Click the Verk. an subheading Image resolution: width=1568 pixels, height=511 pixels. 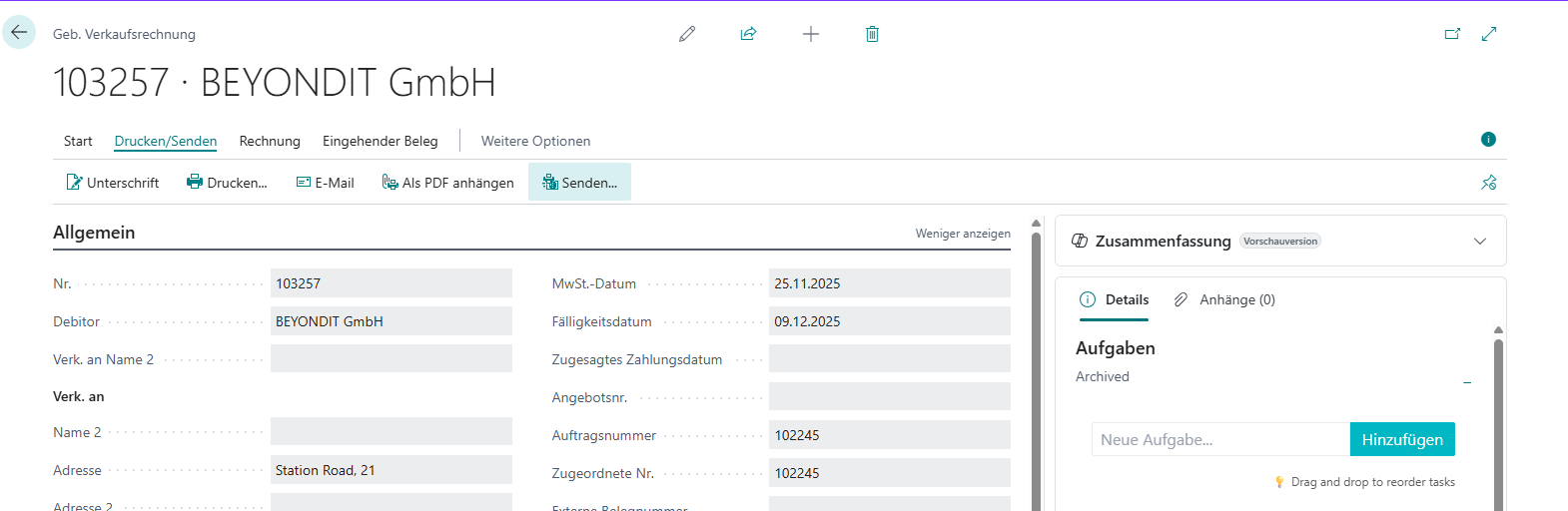tap(79, 396)
